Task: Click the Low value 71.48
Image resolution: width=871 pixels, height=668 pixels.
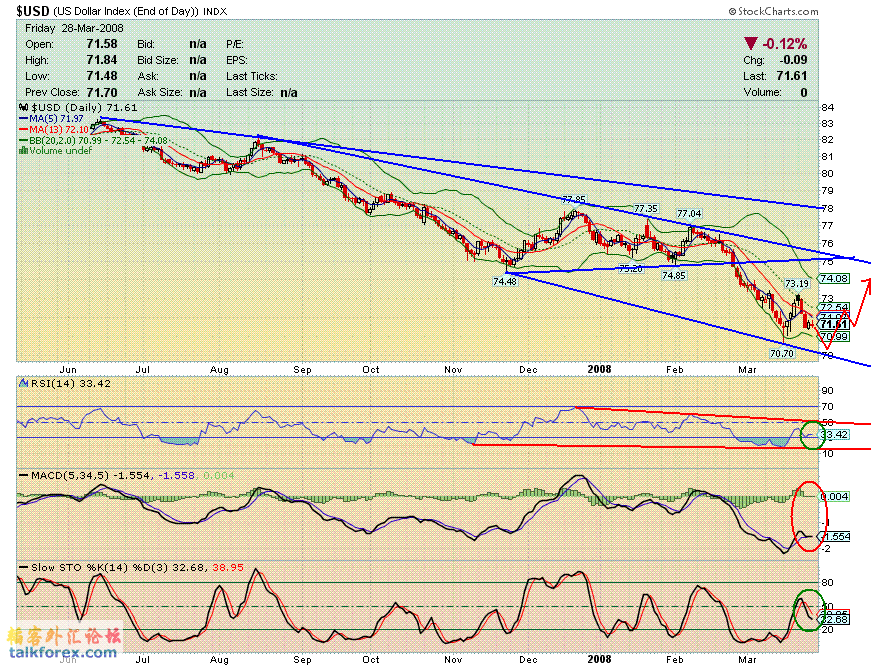Action: click(x=102, y=76)
